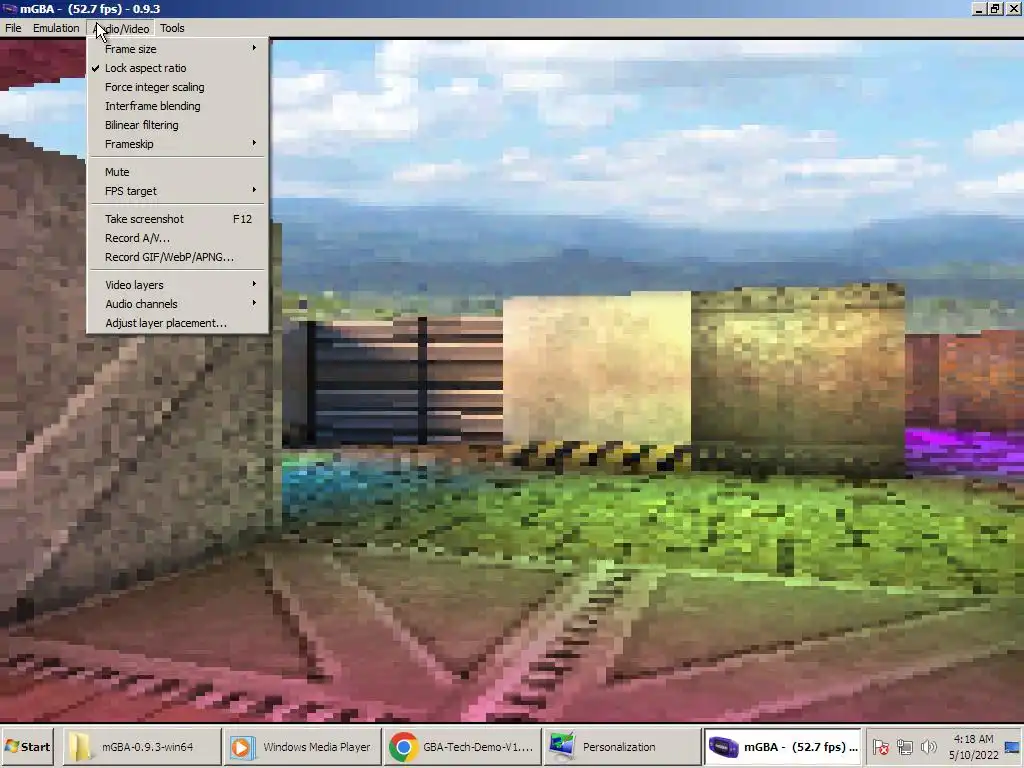Open the Action Center flag tray icon
This screenshot has height=768, width=1024.
pos(881,746)
